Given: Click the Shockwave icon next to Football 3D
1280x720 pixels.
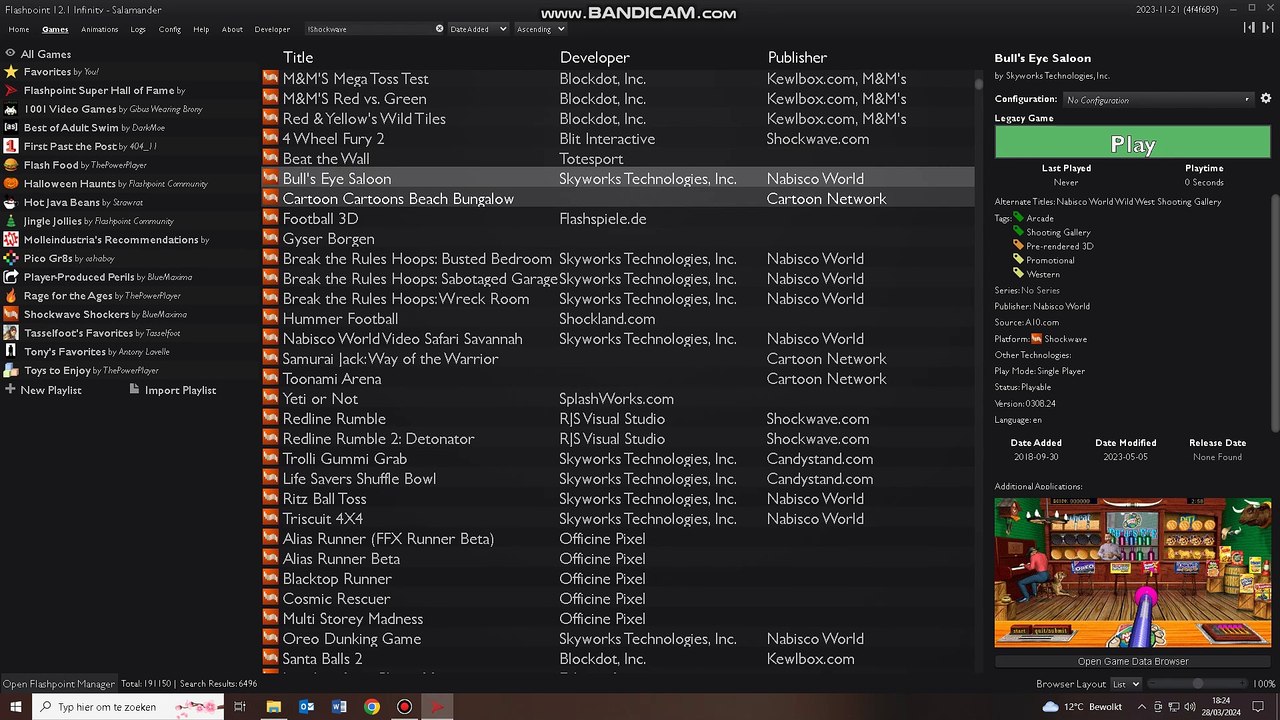Looking at the screenshot, I should 270,218.
